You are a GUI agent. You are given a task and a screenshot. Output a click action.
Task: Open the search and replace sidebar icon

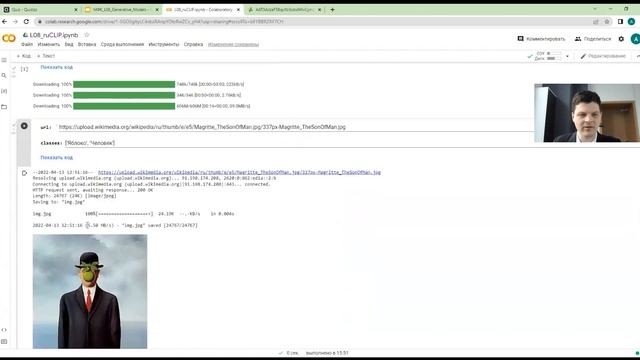[4, 76]
